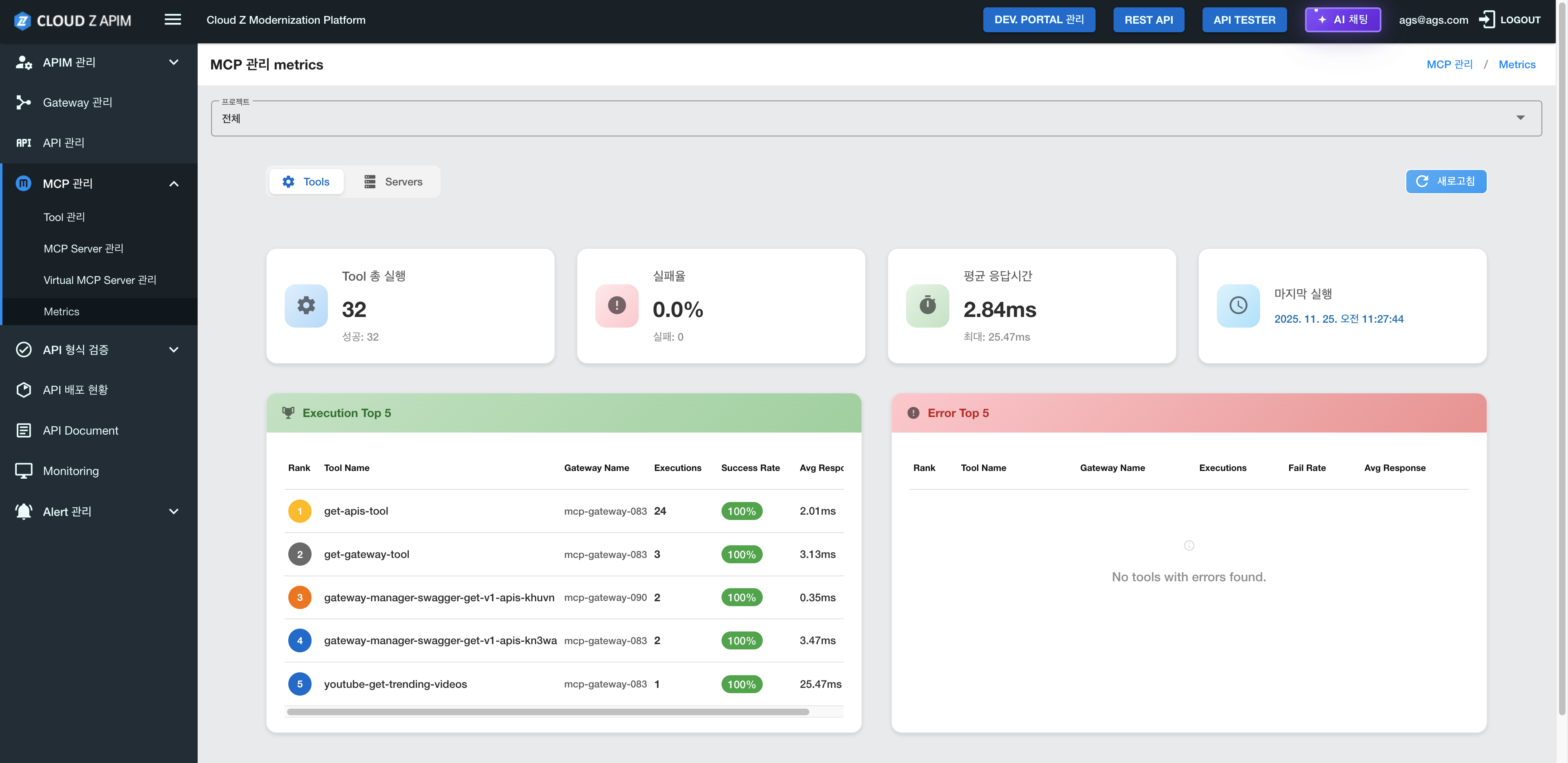The height and width of the screenshot is (763, 1568).
Task: Click the API 배포 현황 icon
Action: click(x=23, y=390)
